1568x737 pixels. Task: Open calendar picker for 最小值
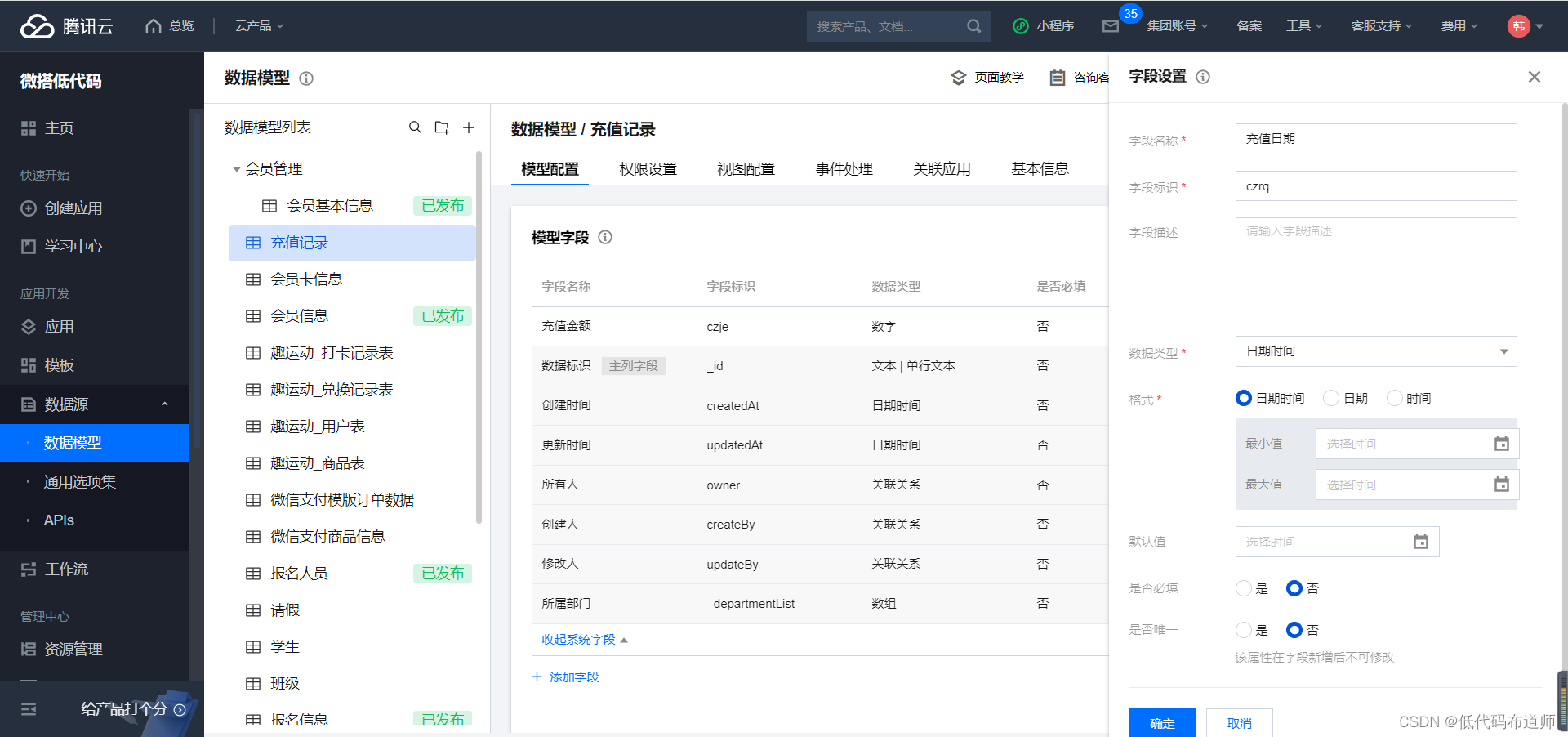1501,444
